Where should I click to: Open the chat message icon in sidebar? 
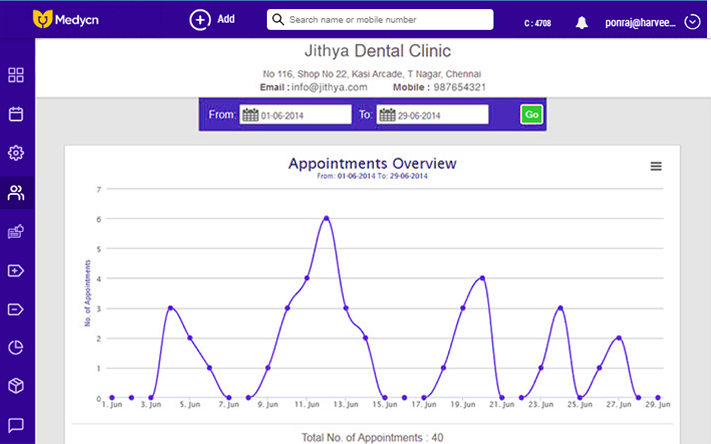point(16,425)
